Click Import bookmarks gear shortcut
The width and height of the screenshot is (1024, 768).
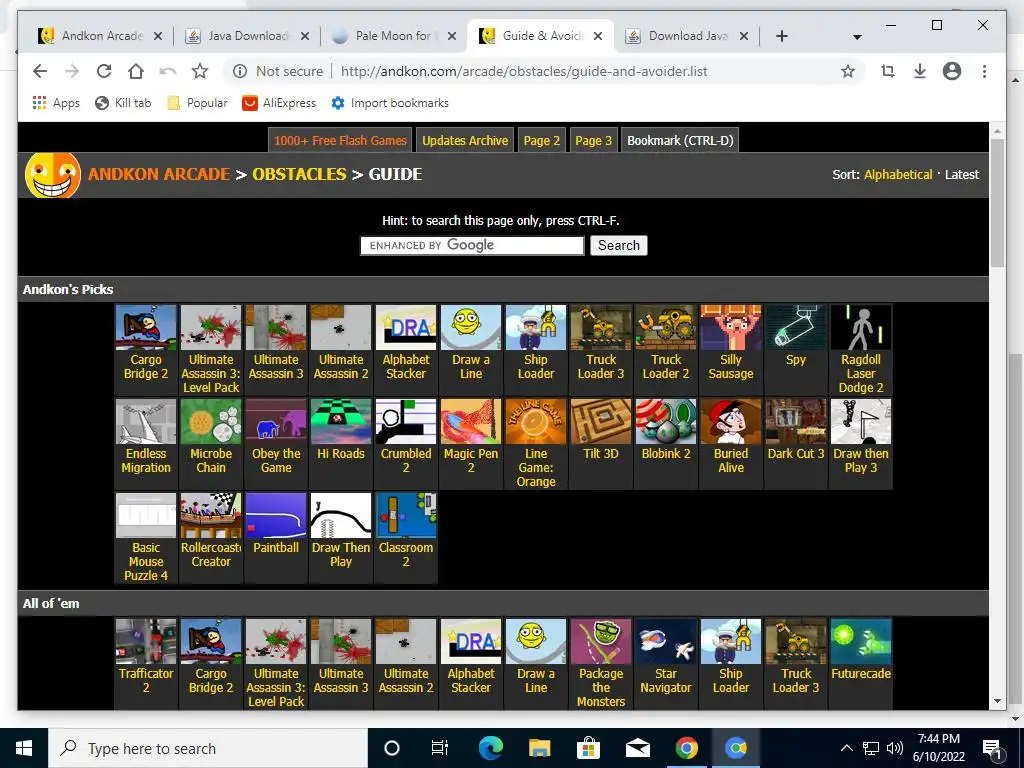click(x=390, y=103)
